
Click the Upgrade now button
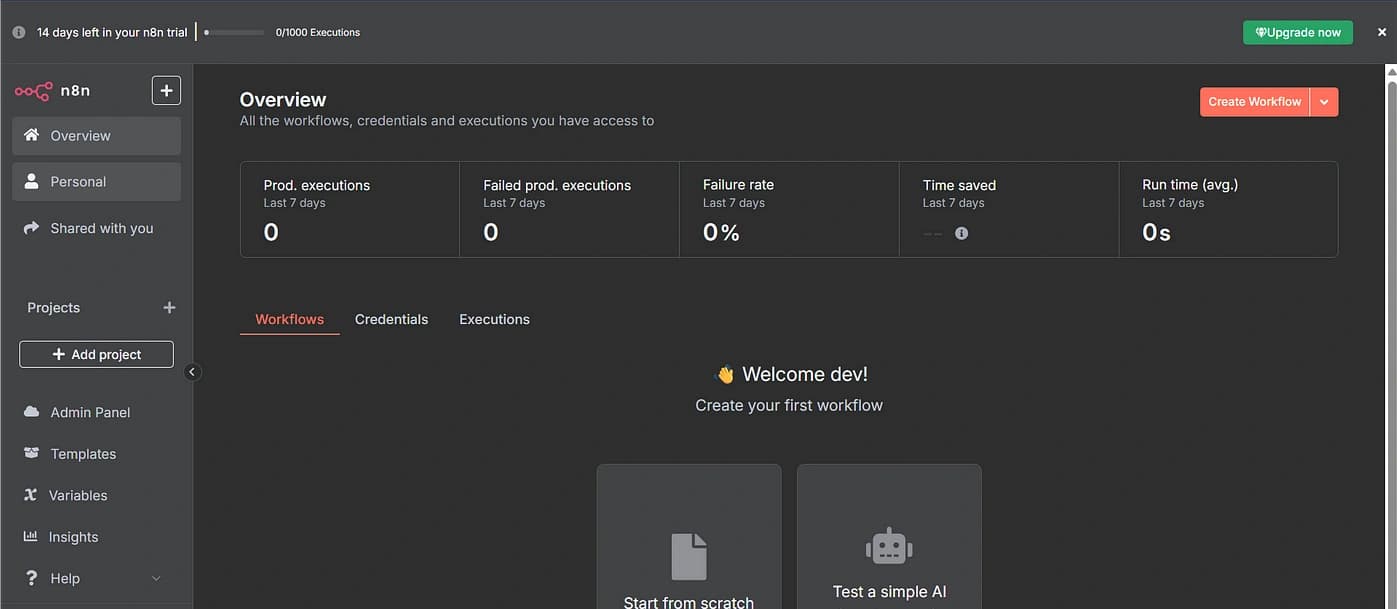1297,32
